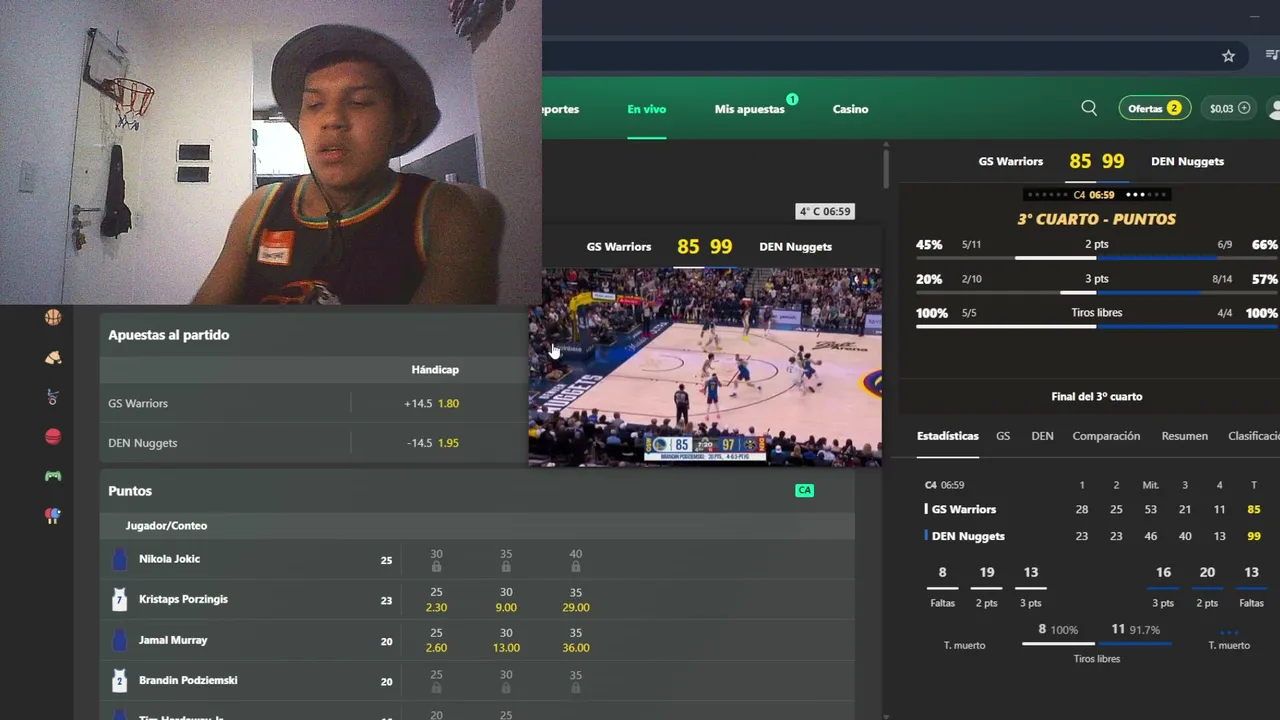Open the red cricket ball sidebar icon

pos(53,436)
